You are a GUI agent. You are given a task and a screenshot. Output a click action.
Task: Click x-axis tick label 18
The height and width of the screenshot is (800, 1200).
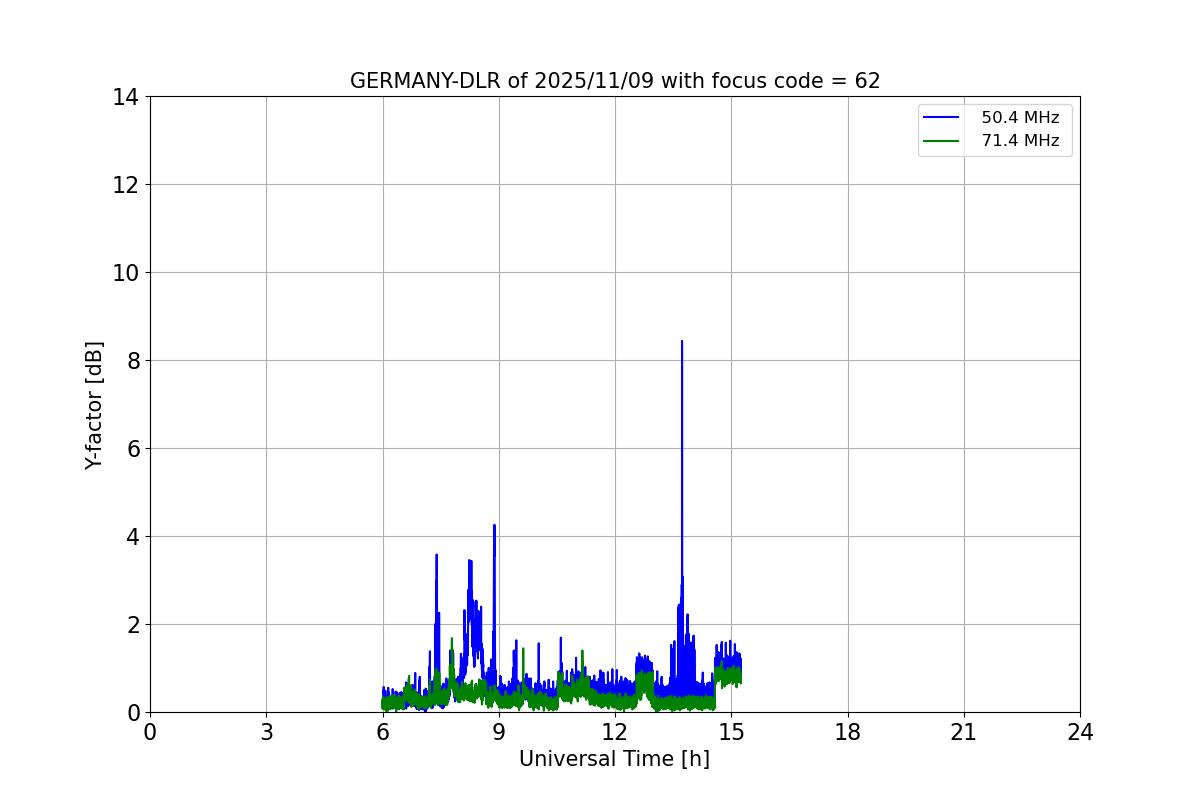point(848,732)
